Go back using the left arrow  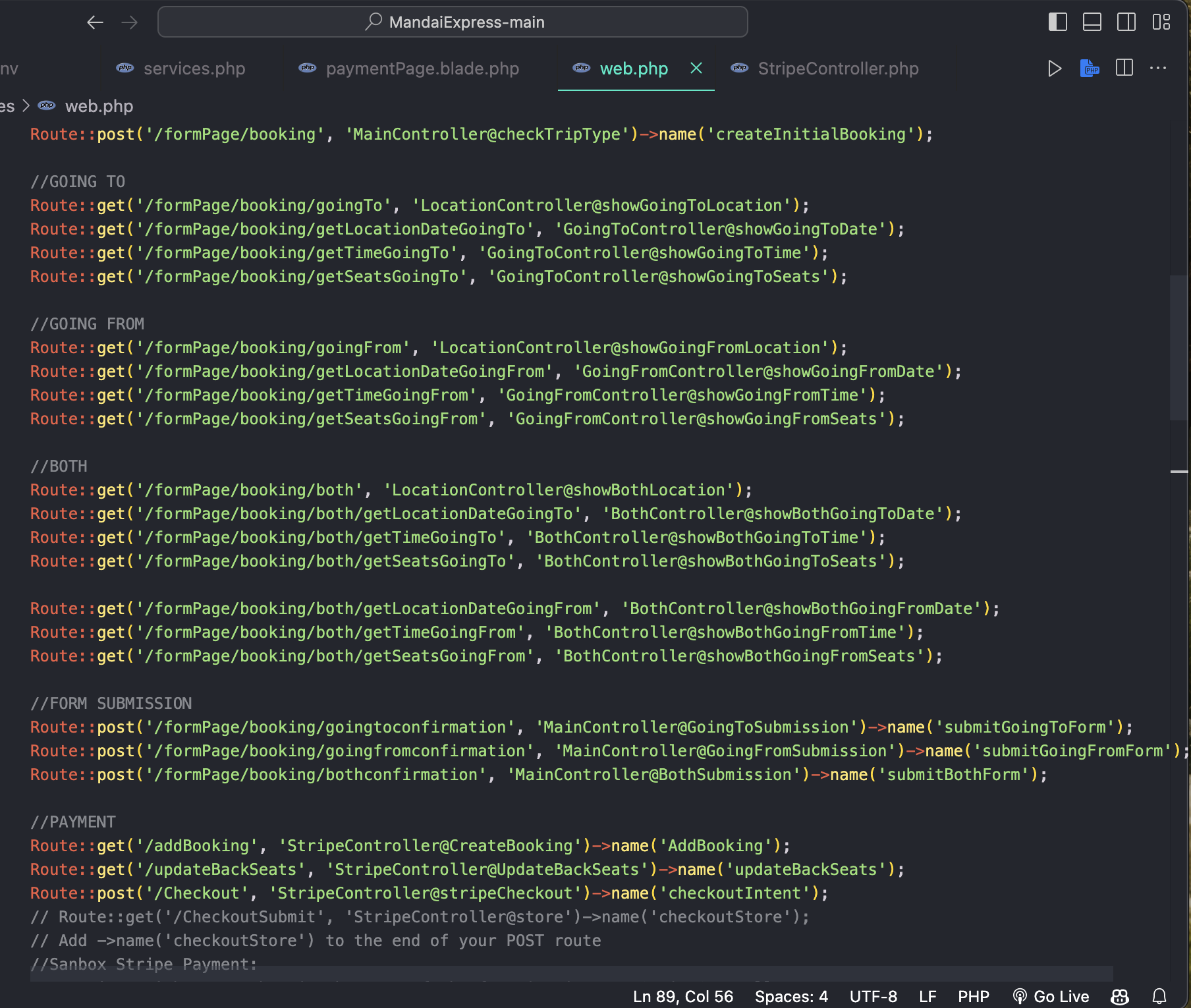tap(95, 22)
